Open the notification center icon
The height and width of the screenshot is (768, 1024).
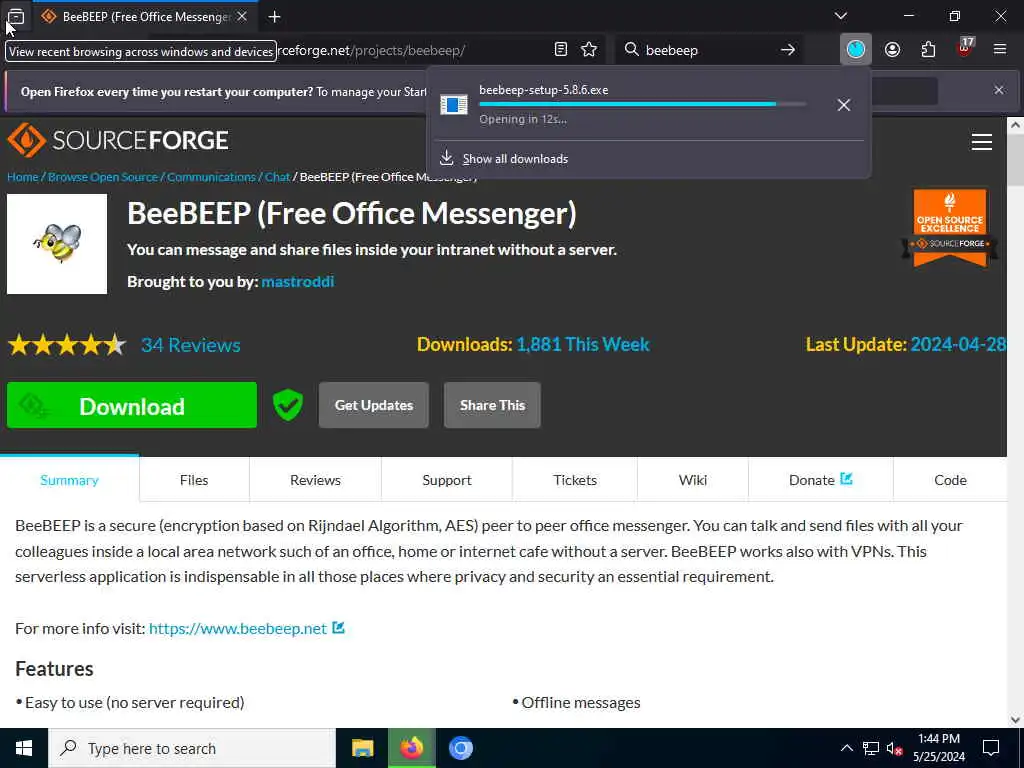[x=991, y=748]
